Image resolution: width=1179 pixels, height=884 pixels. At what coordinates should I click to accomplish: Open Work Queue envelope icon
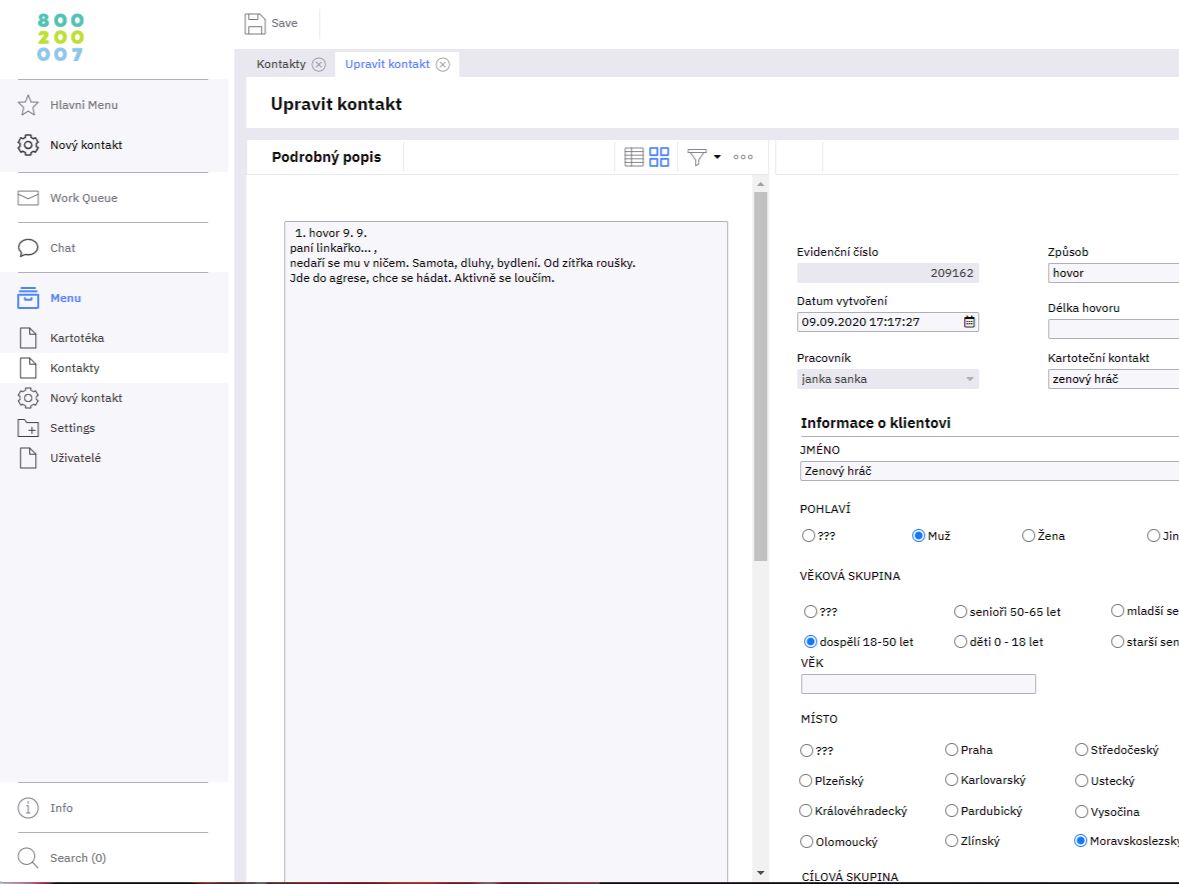coord(29,198)
